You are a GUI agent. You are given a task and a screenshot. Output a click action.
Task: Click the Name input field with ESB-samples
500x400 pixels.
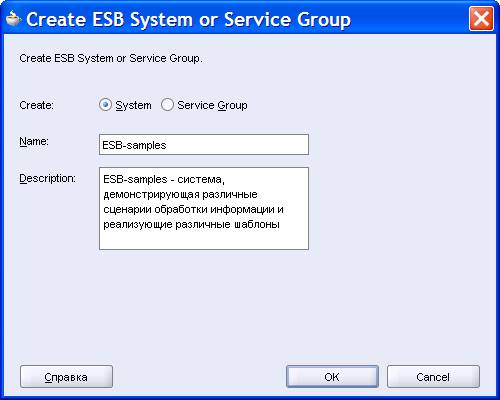204,145
